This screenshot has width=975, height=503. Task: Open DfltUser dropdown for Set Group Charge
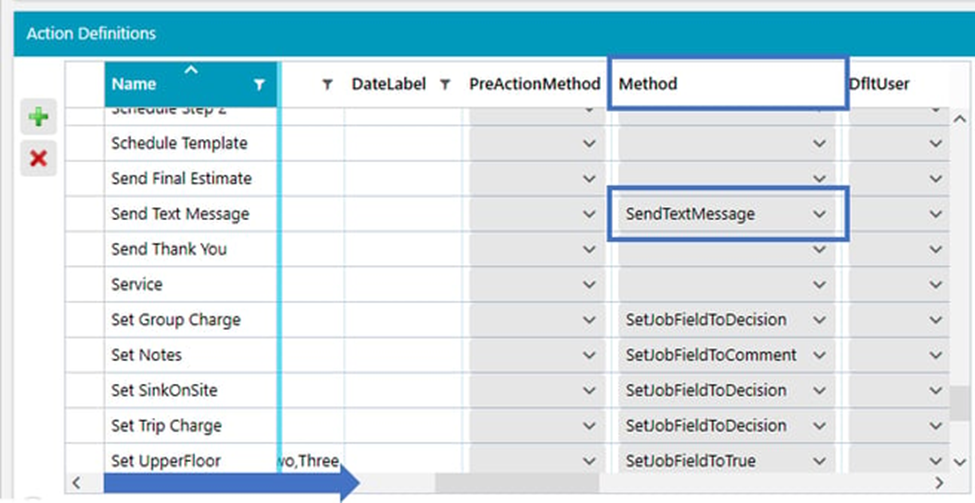(x=936, y=320)
